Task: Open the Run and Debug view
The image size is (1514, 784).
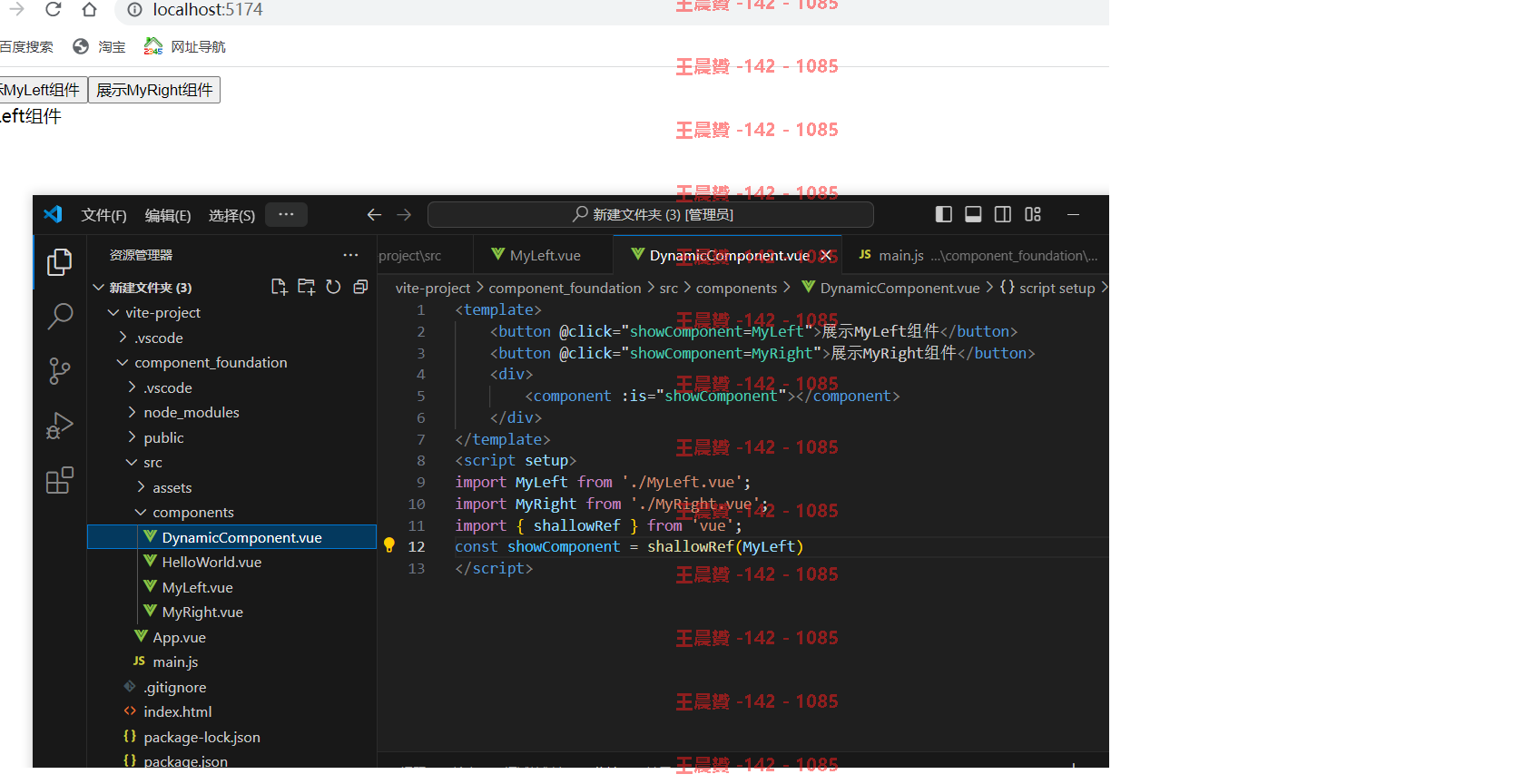Action: pos(60,426)
